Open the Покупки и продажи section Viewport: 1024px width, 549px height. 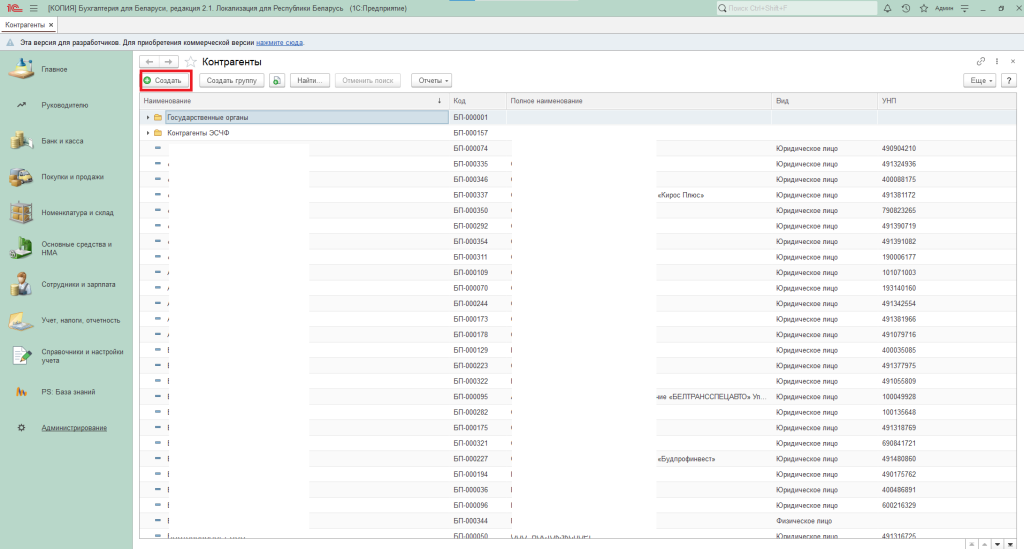72,177
